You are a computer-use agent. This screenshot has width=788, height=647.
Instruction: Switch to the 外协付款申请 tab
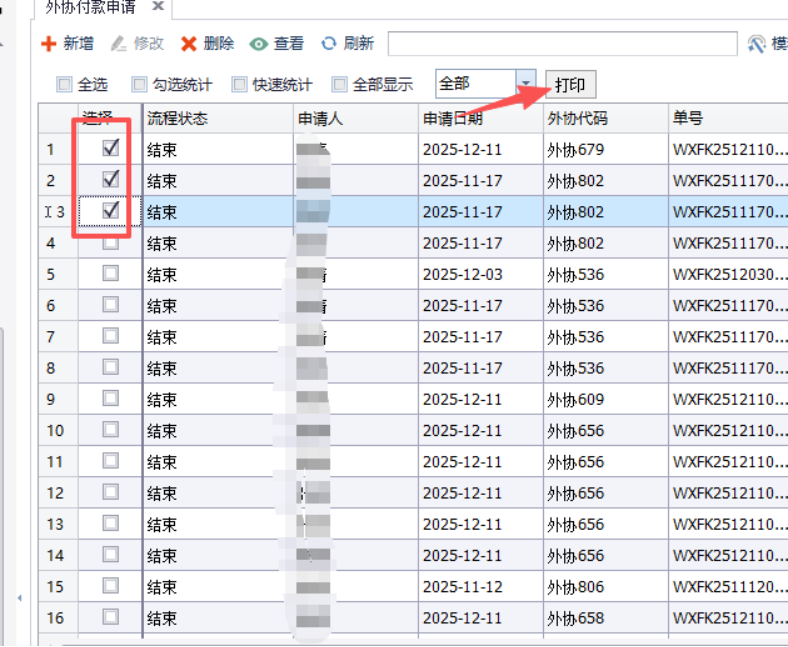(x=90, y=7)
